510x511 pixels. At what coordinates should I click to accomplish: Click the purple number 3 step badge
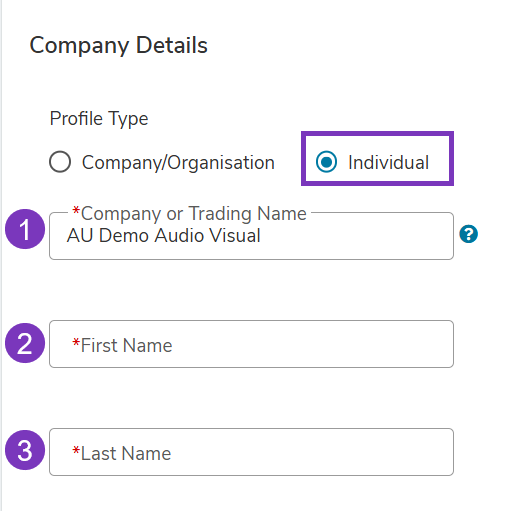[x=25, y=450]
